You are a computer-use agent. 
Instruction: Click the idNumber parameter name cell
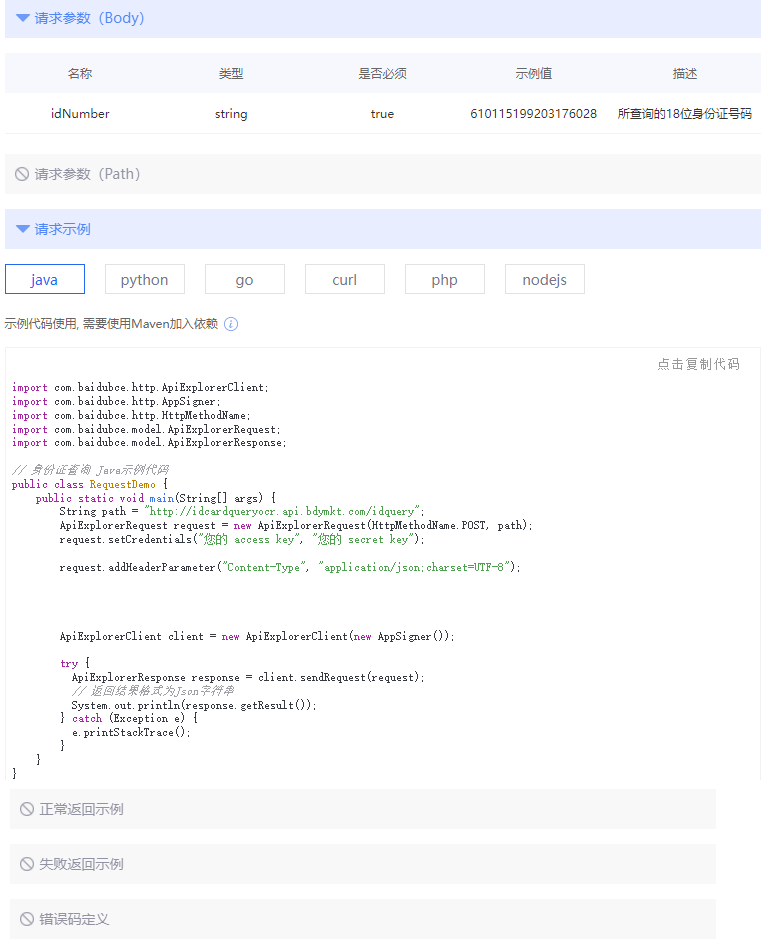point(80,114)
